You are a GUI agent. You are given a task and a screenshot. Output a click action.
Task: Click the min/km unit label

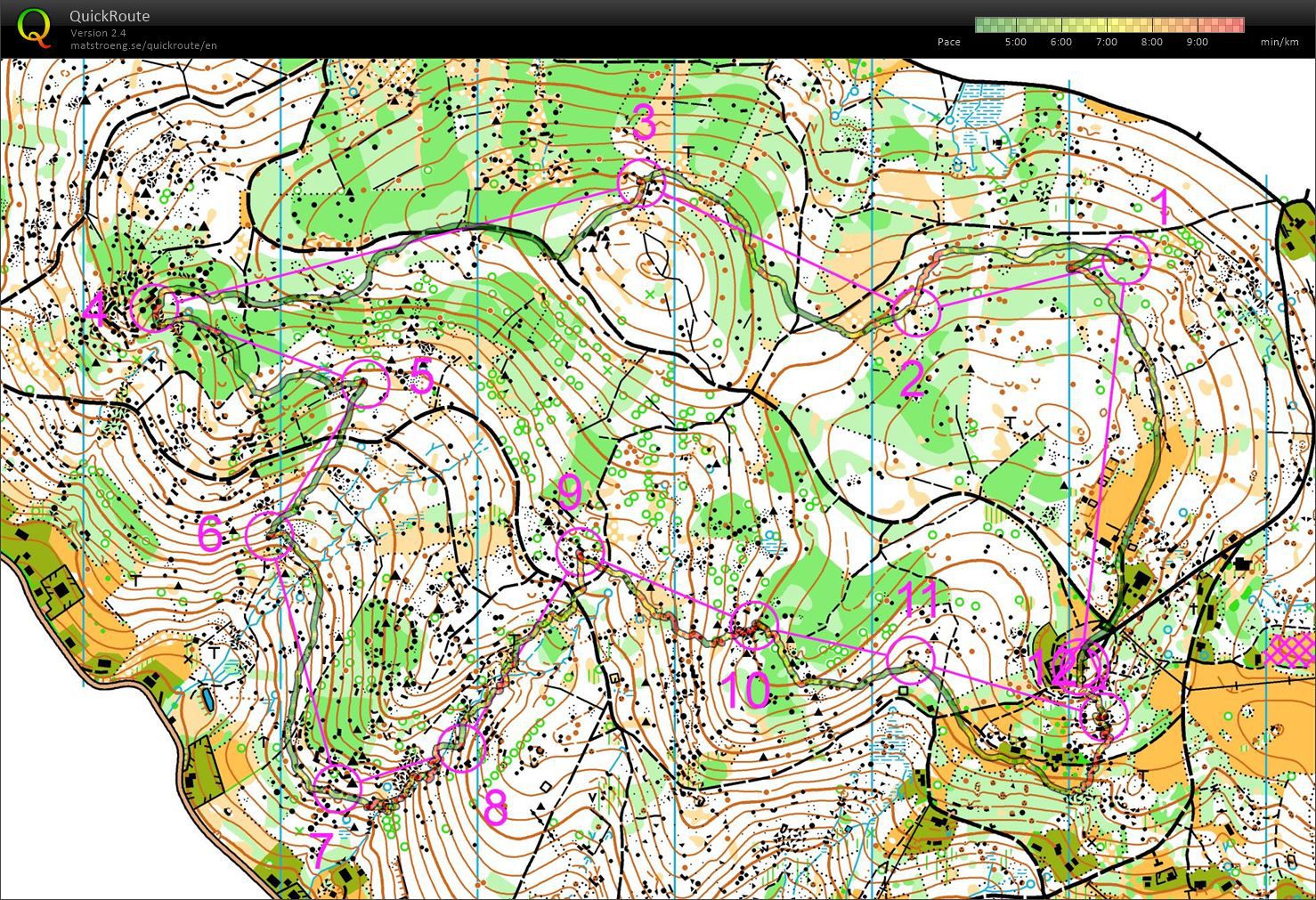click(1279, 42)
